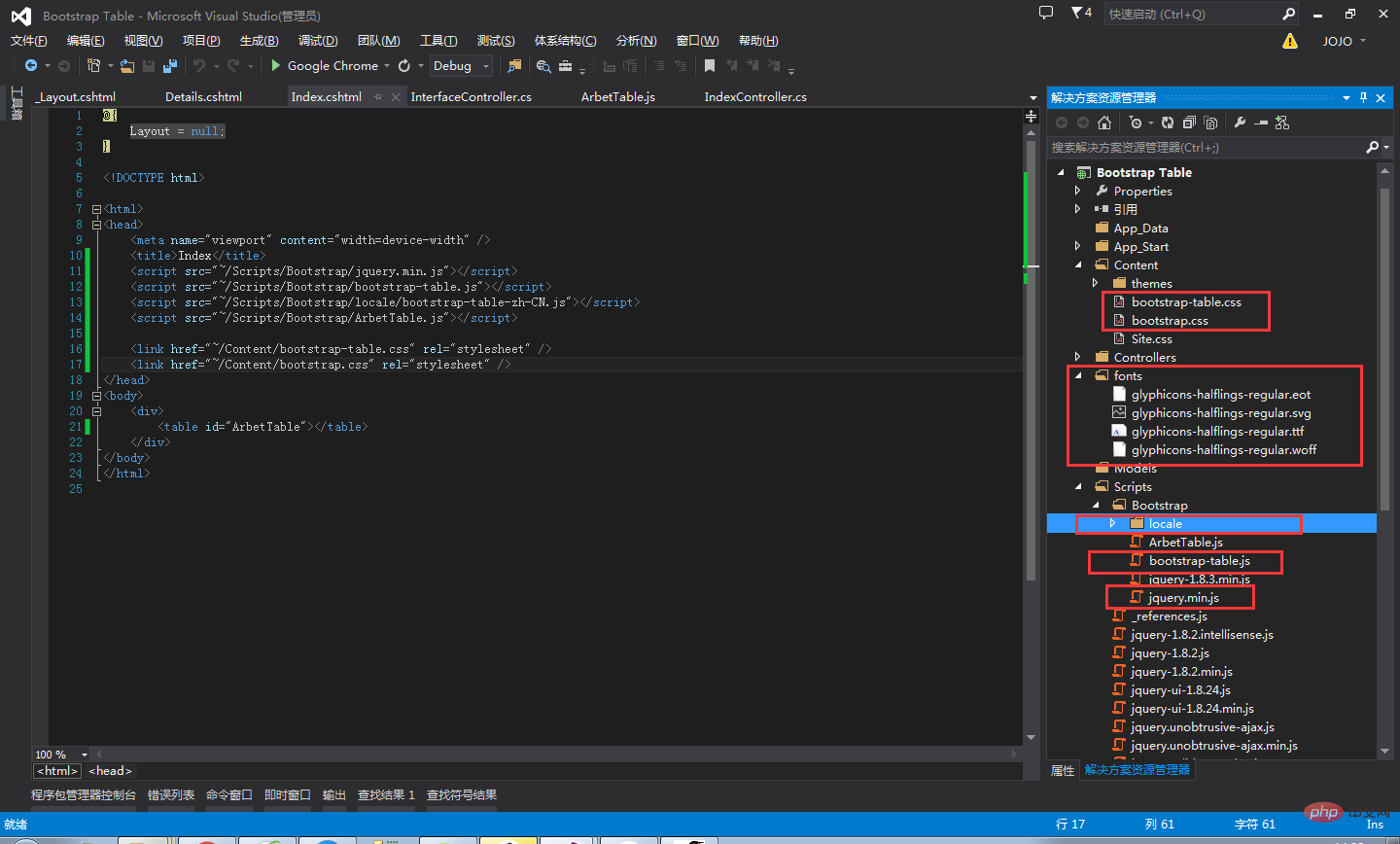This screenshot has height=844, width=1400.
Task: Switch to the 属性 tab at bottom right
Action: [x=1063, y=770]
